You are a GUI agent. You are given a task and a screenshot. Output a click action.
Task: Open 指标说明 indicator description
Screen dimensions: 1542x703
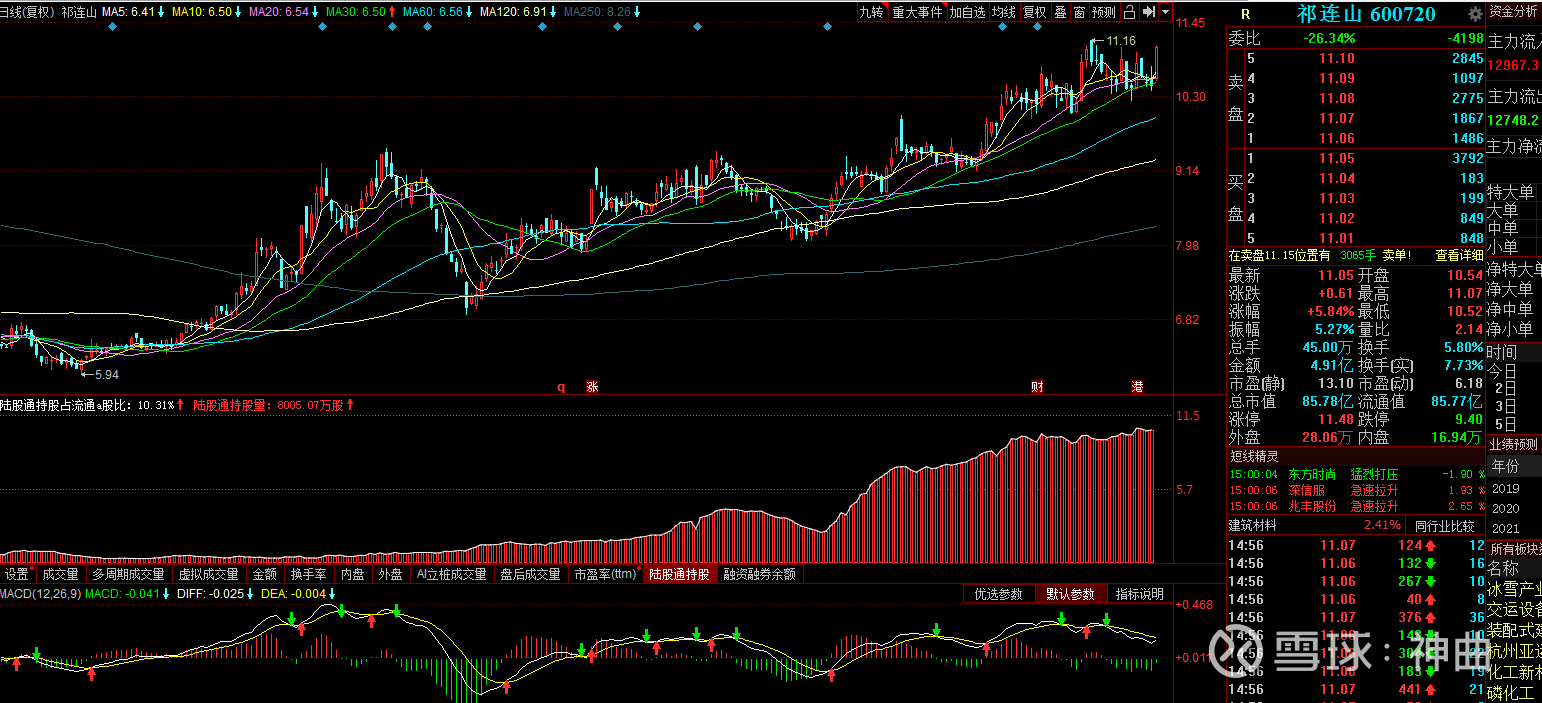(1140, 594)
